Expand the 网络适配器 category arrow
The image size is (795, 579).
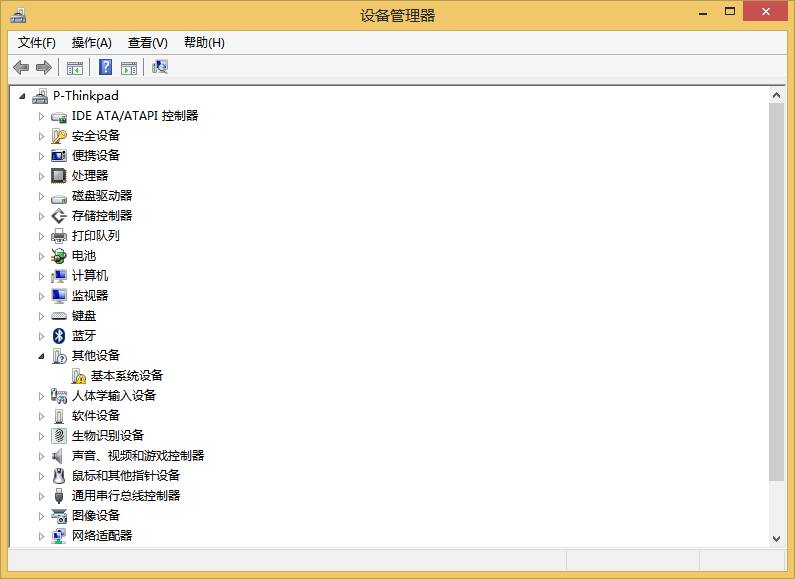pyautogui.click(x=41, y=536)
